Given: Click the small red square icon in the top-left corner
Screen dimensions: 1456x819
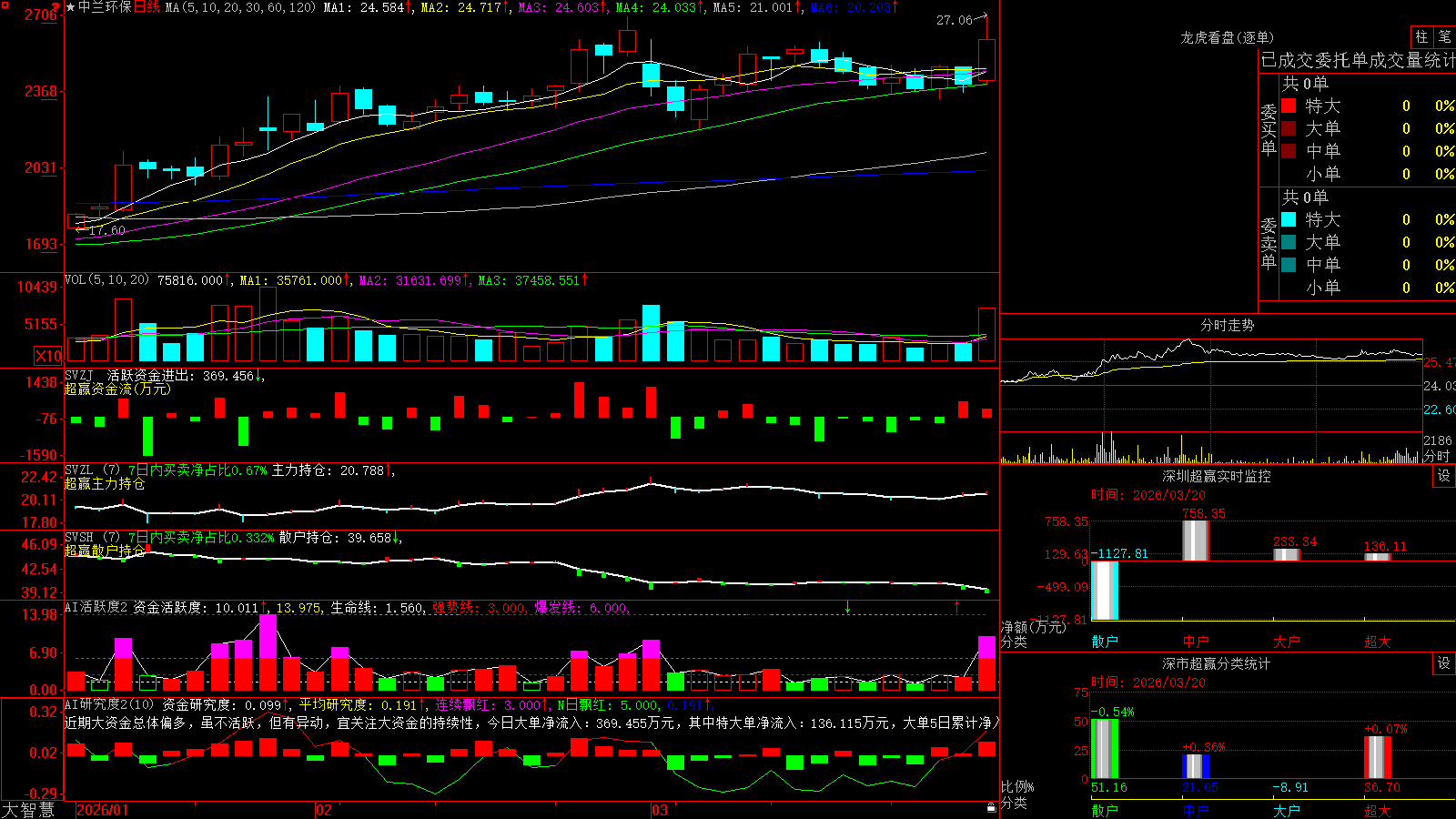Looking at the screenshot, I should [x=5, y=5].
